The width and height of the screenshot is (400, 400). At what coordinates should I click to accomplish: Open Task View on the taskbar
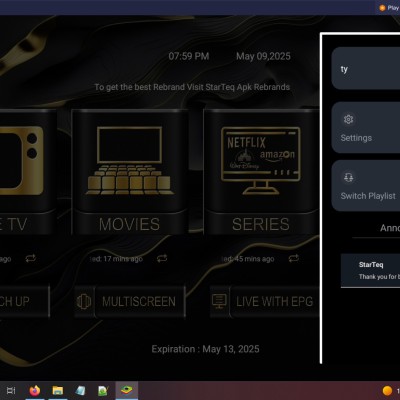[x=11, y=390]
